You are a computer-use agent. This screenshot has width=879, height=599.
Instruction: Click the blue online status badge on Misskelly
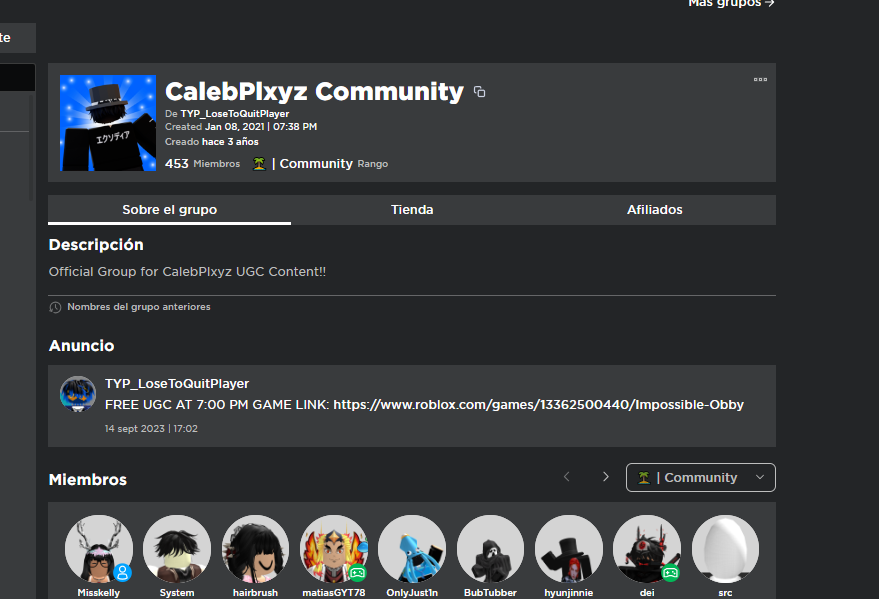(122, 573)
